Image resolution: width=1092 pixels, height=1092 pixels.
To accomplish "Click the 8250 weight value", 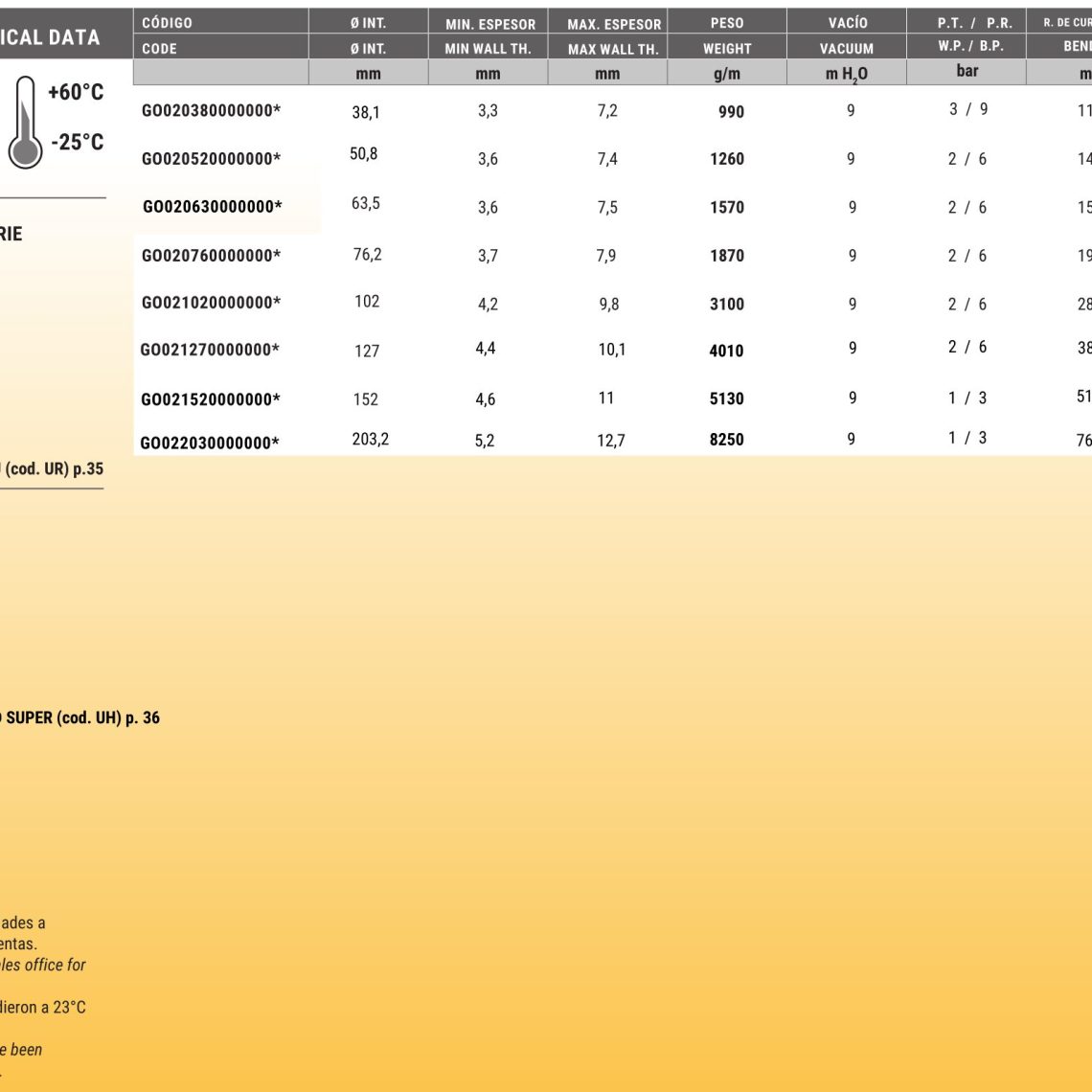I will pos(726,440).
